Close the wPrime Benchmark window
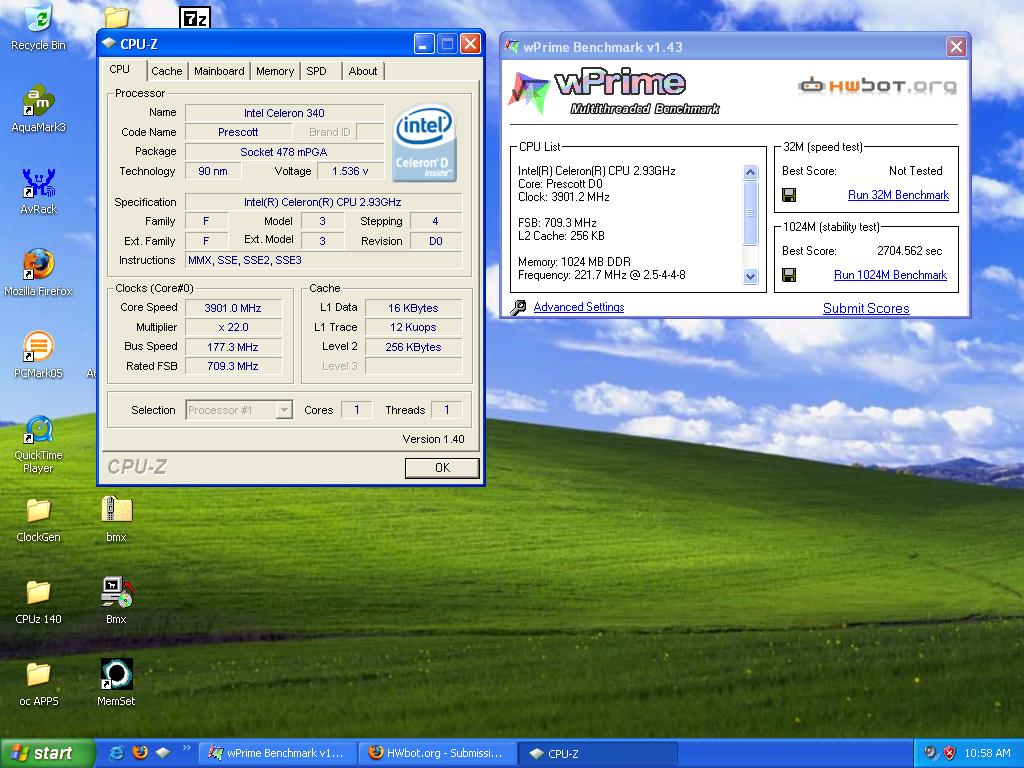Screen dimensions: 1024x768 coord(956,46)
